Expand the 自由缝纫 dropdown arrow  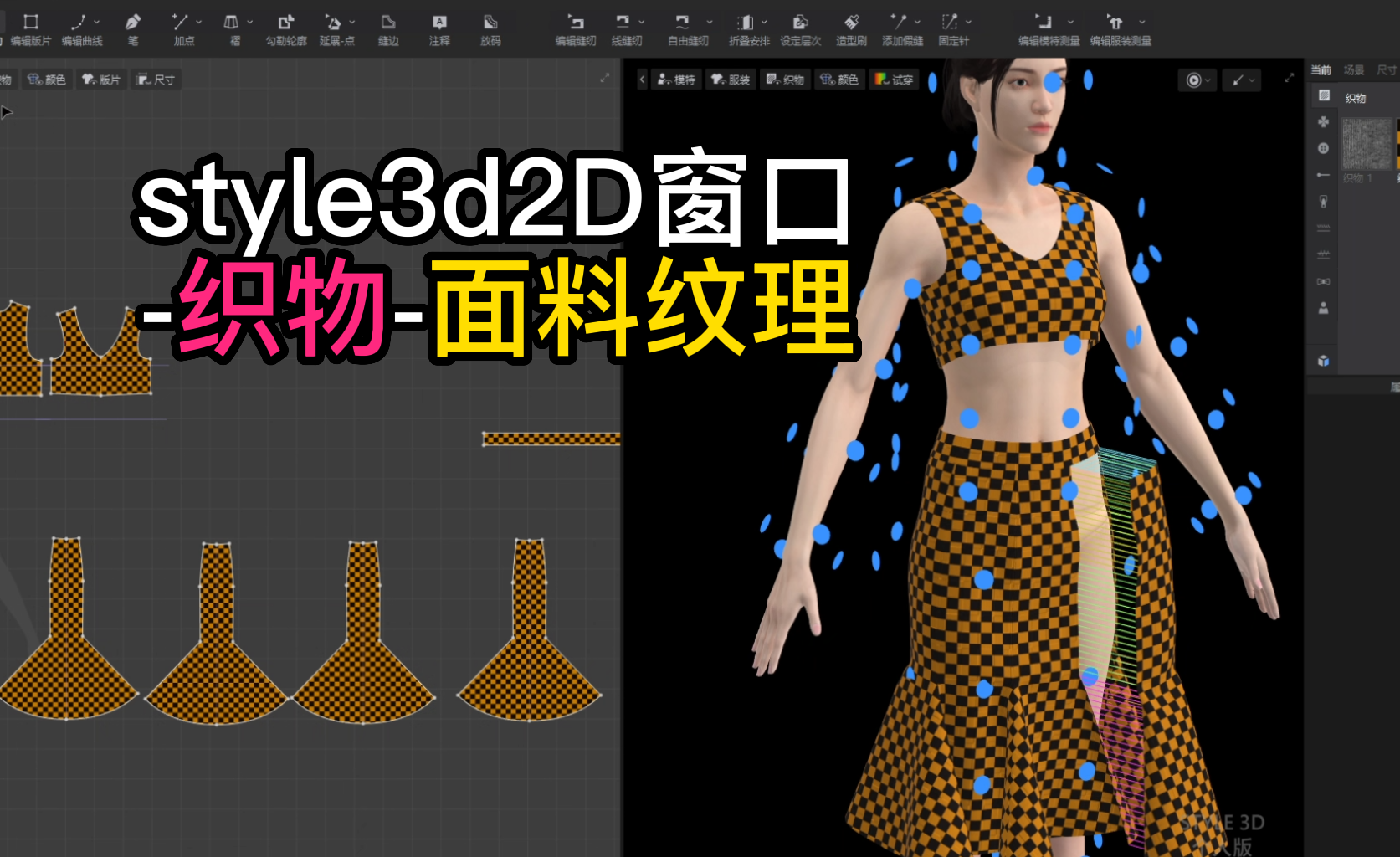pyautogui.click(x=710, y=22)
